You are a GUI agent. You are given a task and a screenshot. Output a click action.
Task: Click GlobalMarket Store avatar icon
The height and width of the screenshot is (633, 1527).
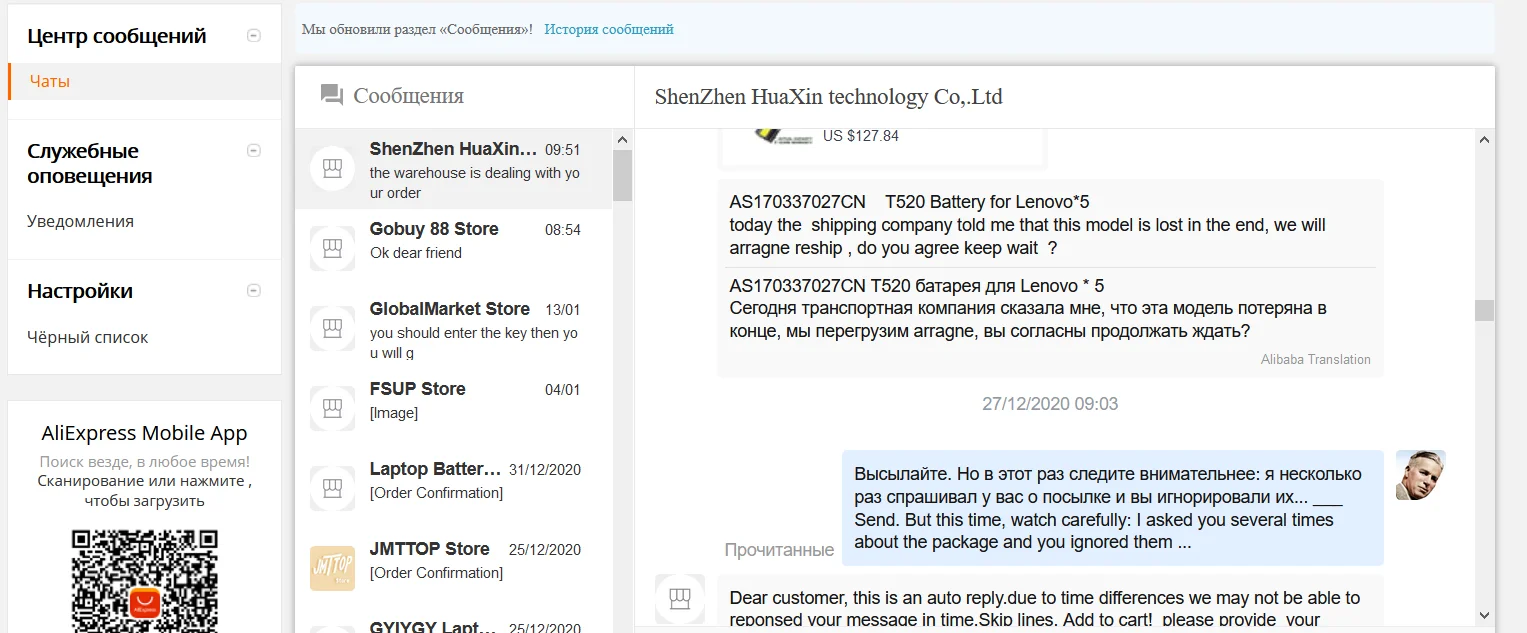333,328
